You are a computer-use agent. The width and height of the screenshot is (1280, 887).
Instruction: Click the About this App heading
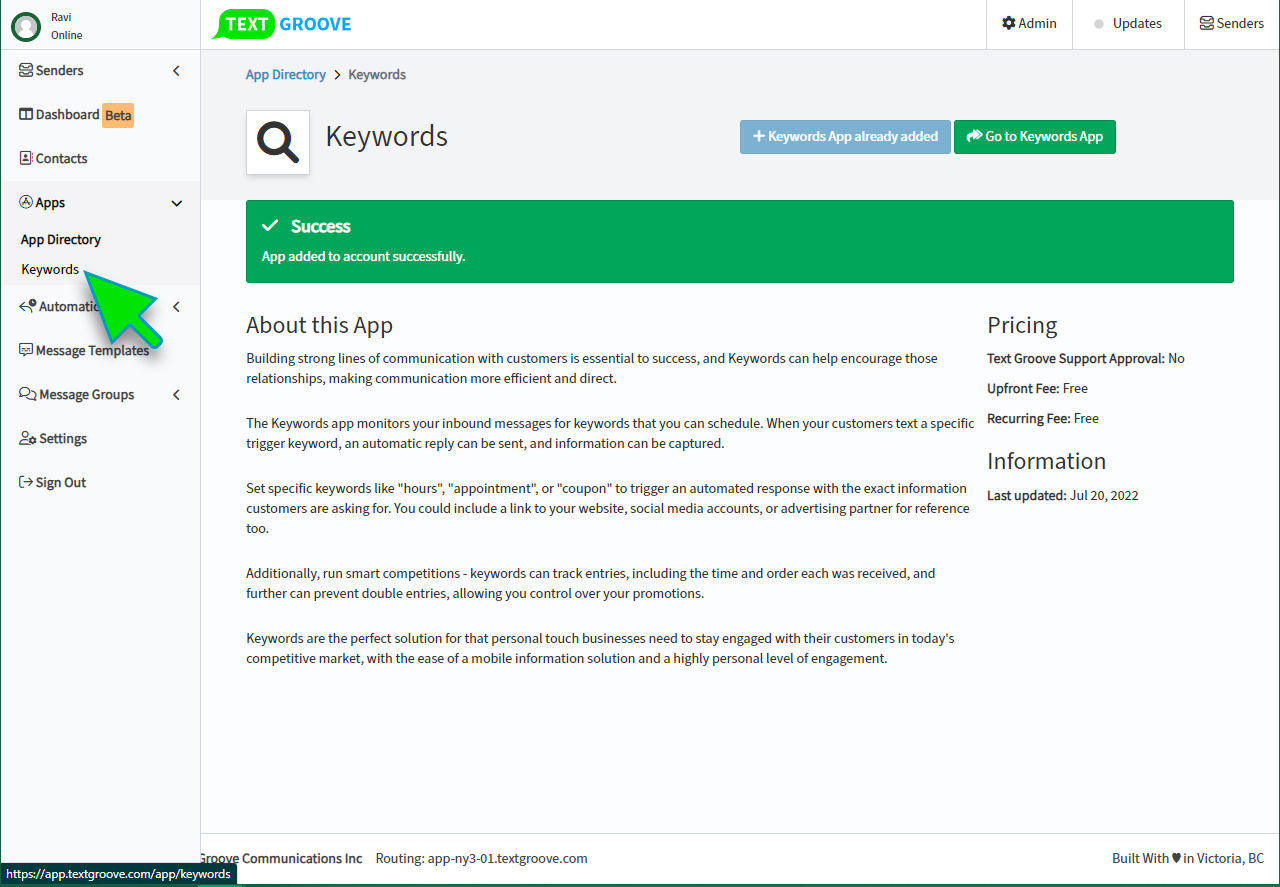point(319,325)
